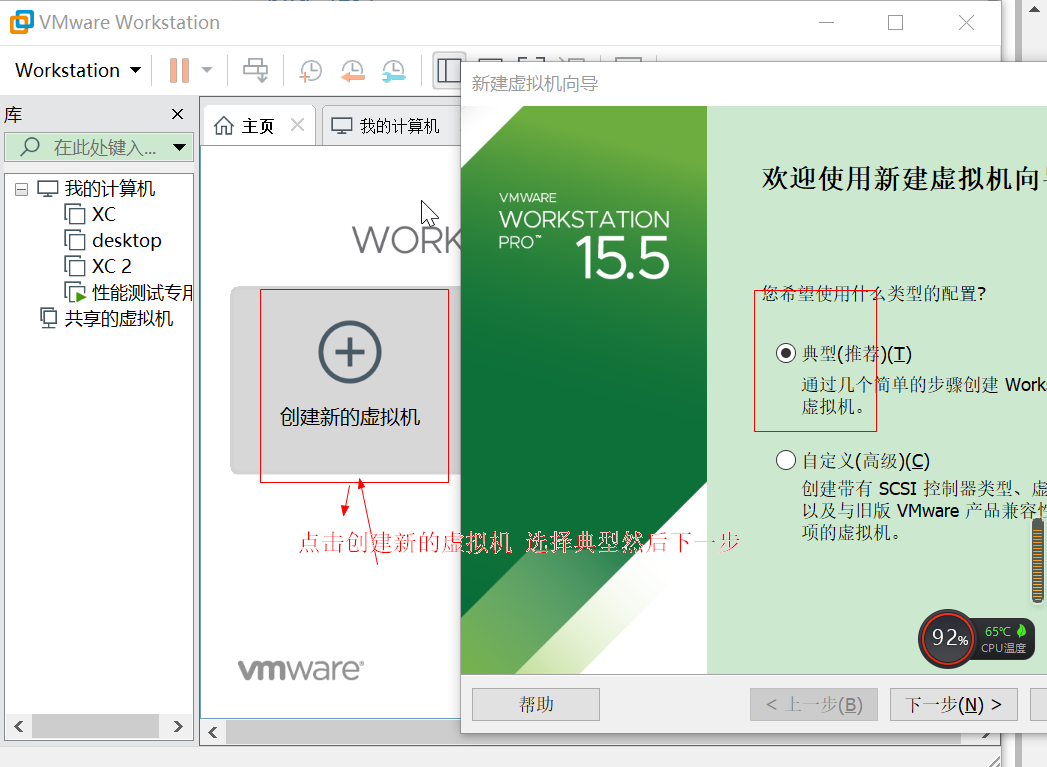
Task: Select 我的计算机 in the library tree
Action: point(110,189)
